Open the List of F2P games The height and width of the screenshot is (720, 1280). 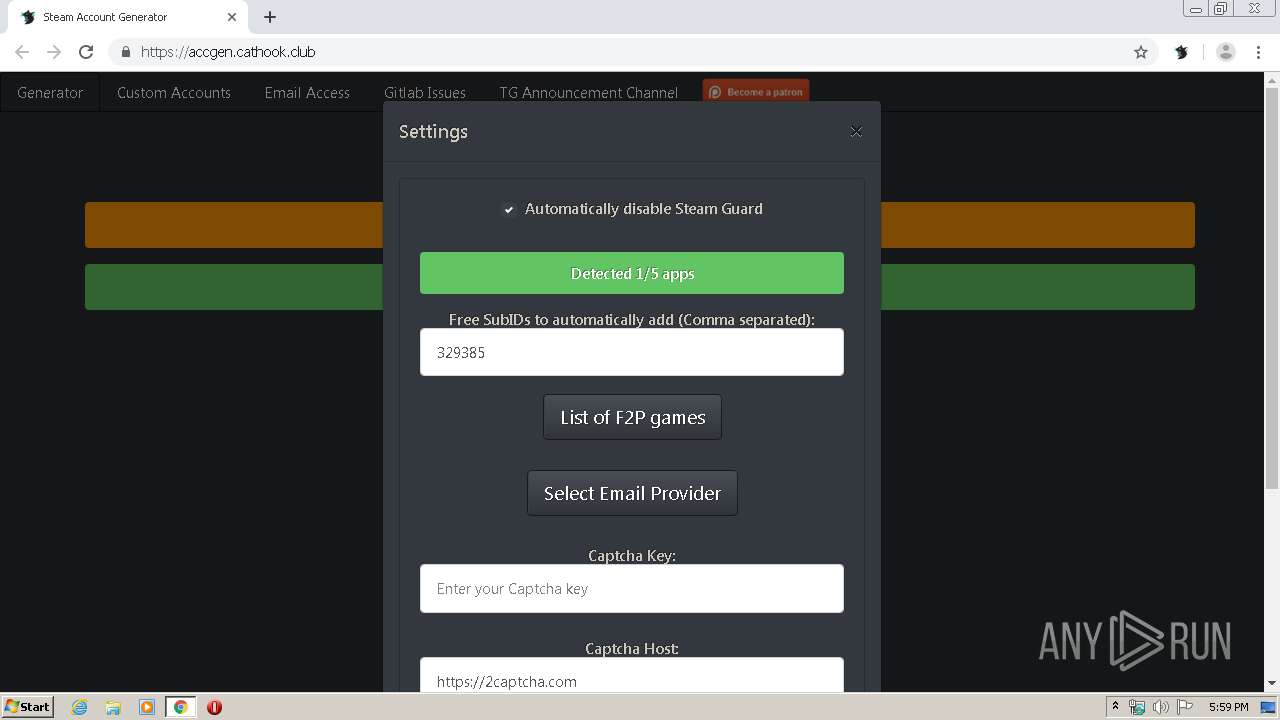632,417
